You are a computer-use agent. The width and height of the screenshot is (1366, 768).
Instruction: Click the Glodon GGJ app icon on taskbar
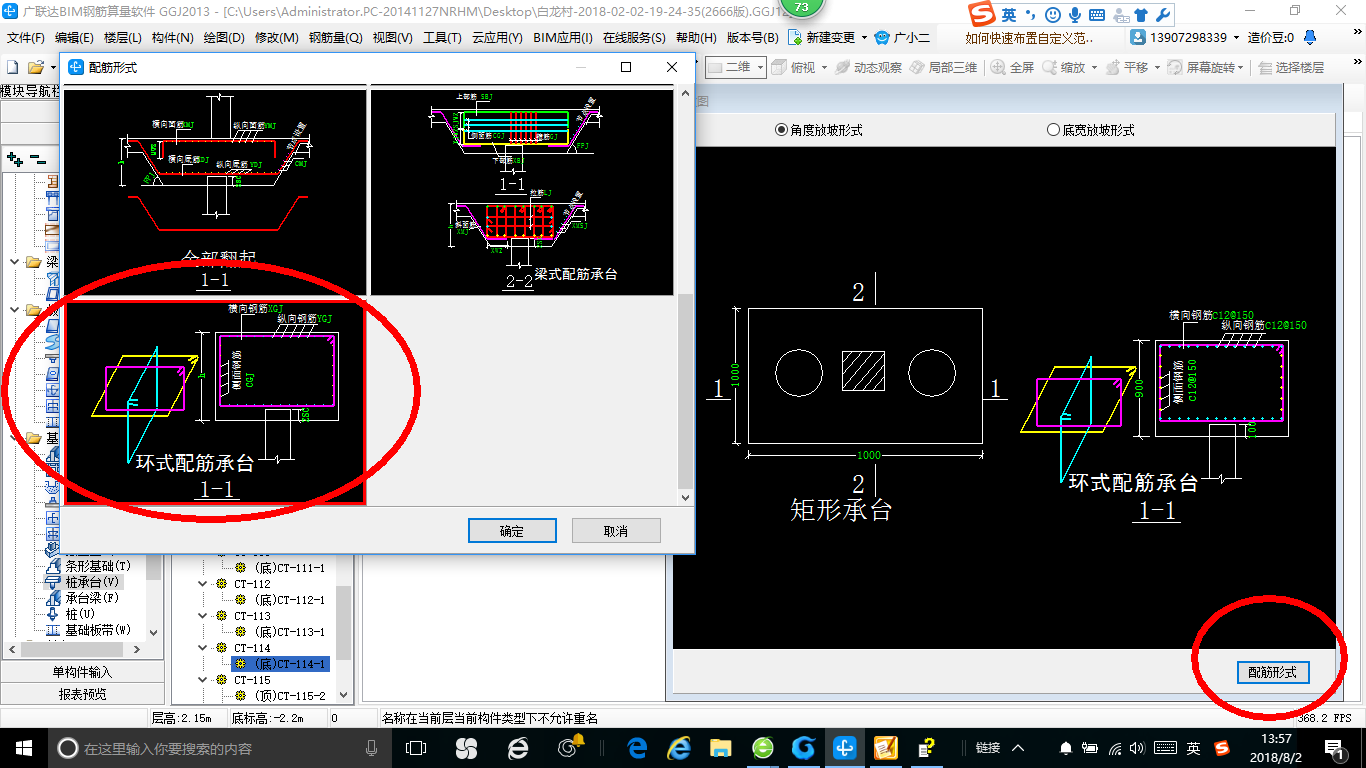pyautogui.click(x=844, y=747)
